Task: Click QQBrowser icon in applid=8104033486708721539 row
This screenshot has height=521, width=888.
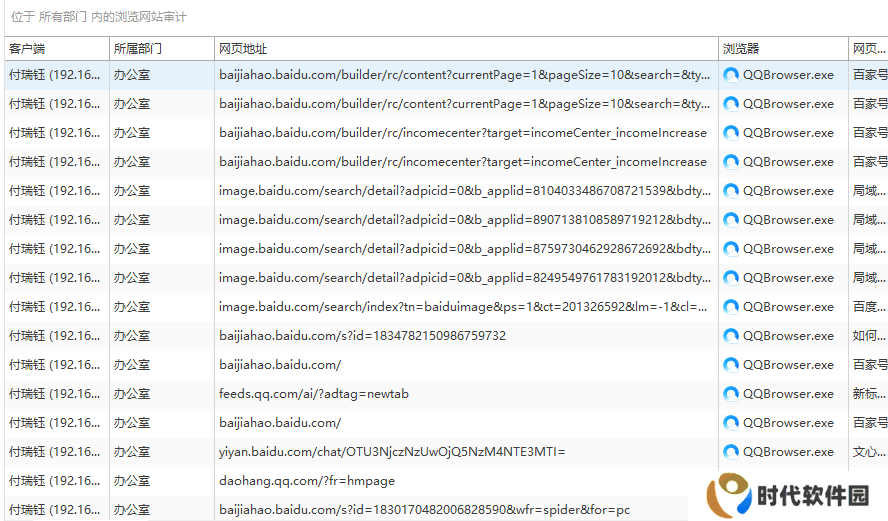Action: point(731,191)
